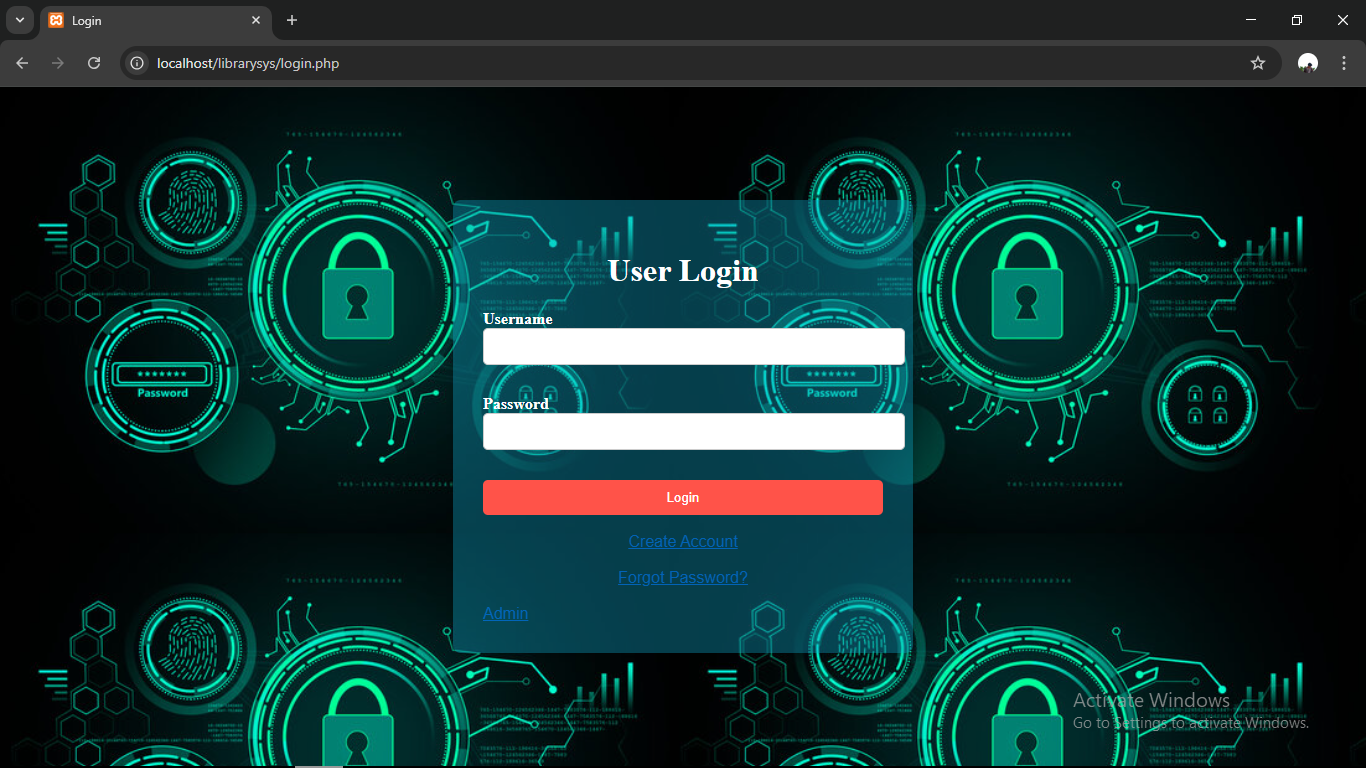Reload the login page
The image size is (1366, 768).
click(x=94, y=63)
